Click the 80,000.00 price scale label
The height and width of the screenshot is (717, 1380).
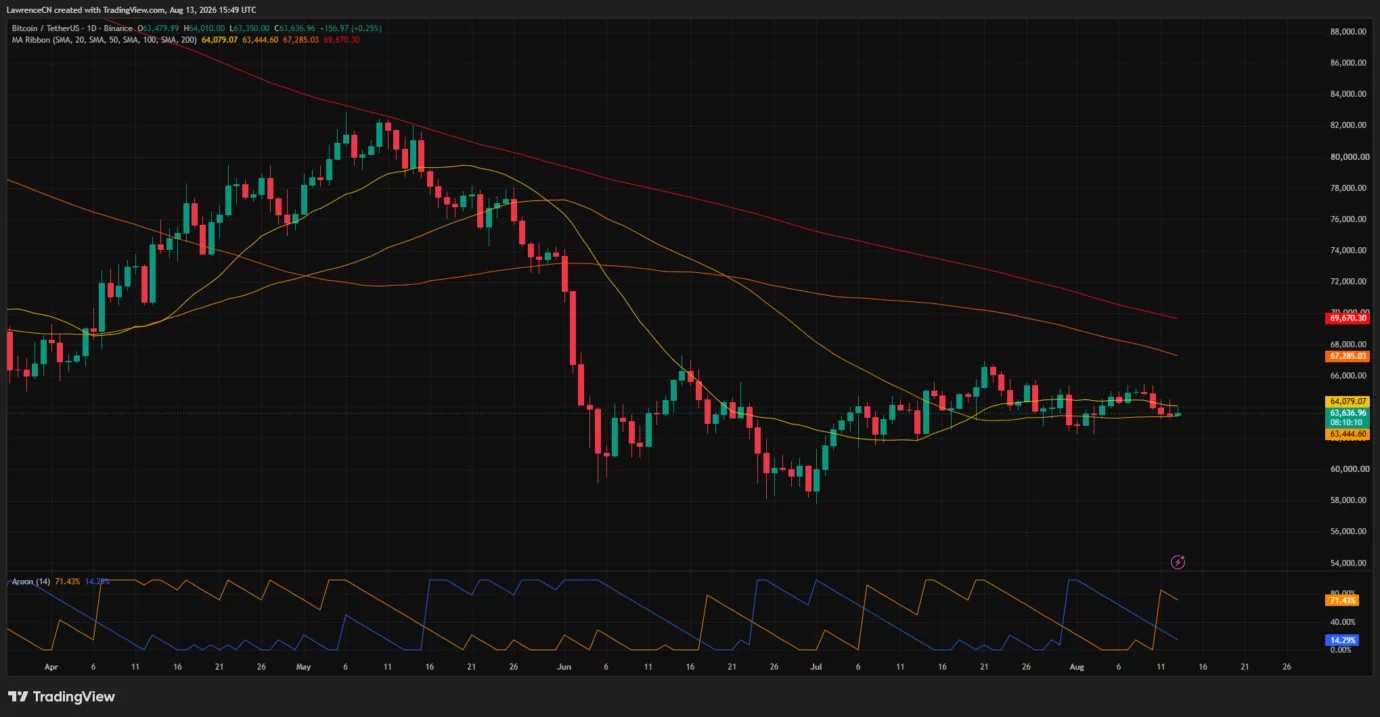1348,157
